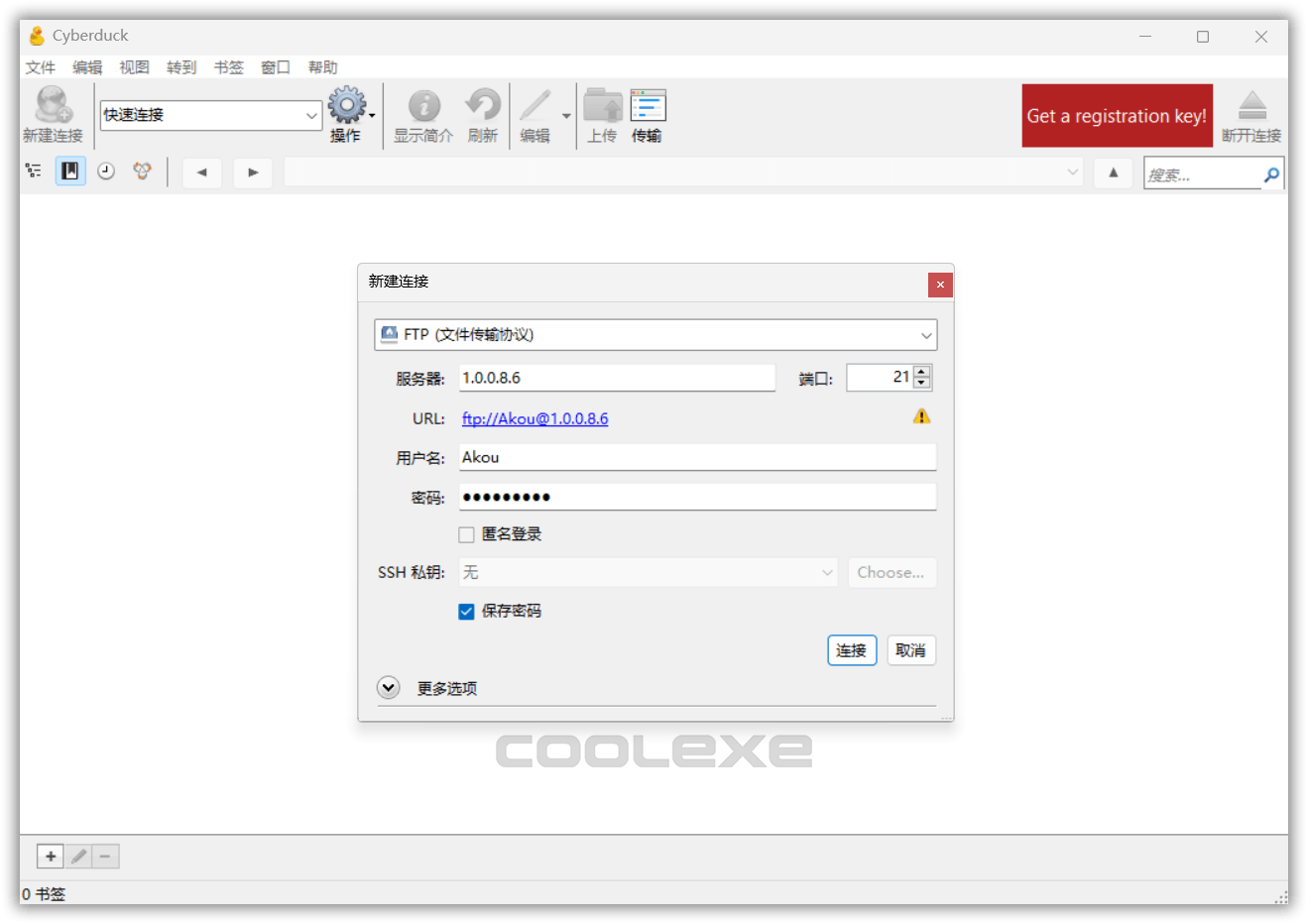Toggle the 匿名登录 anonymous login checkbox

(466, 533)
